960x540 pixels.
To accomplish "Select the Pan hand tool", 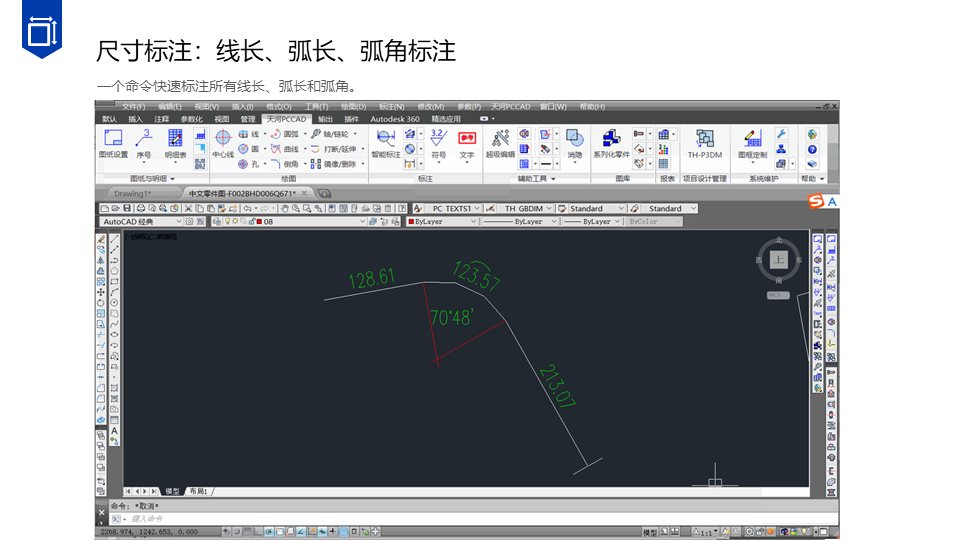I will 285,209.
